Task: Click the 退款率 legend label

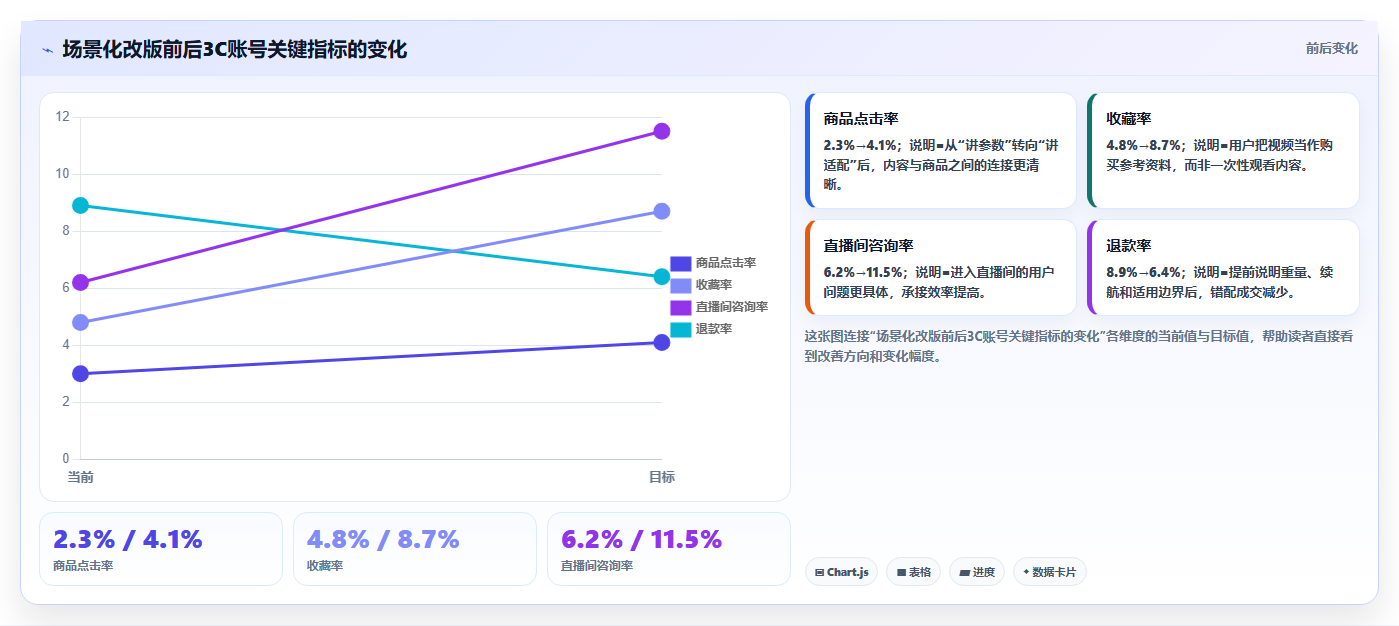Action: pyautogui.click(x=714, y=329)
